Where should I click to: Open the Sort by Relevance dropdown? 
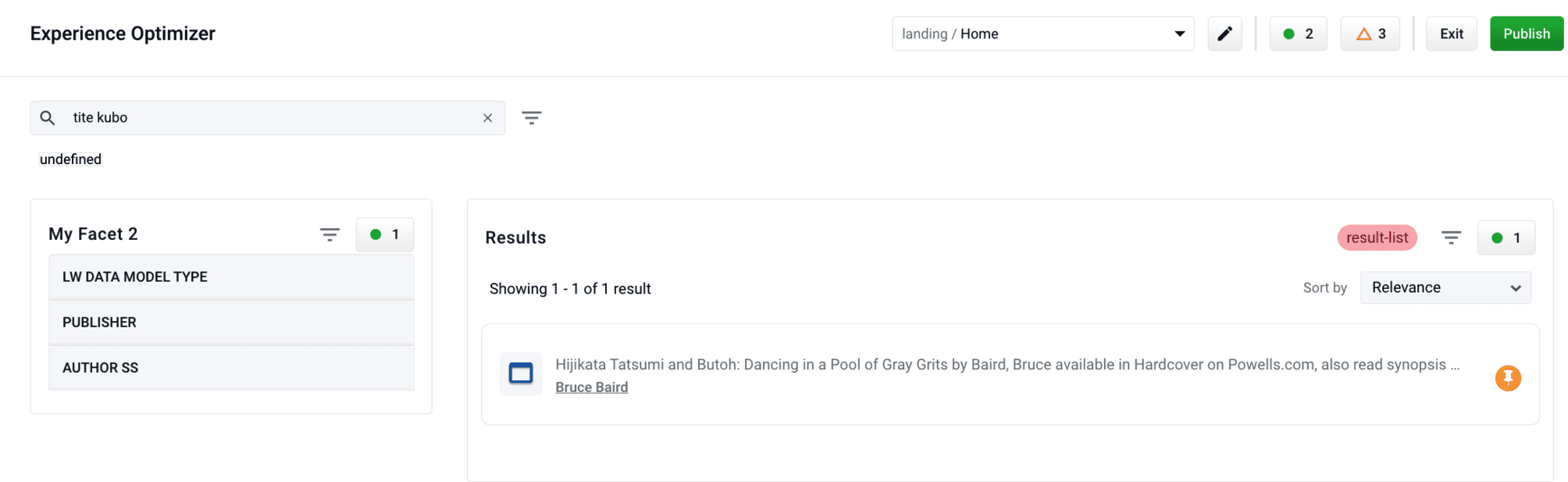(1445, 287)
